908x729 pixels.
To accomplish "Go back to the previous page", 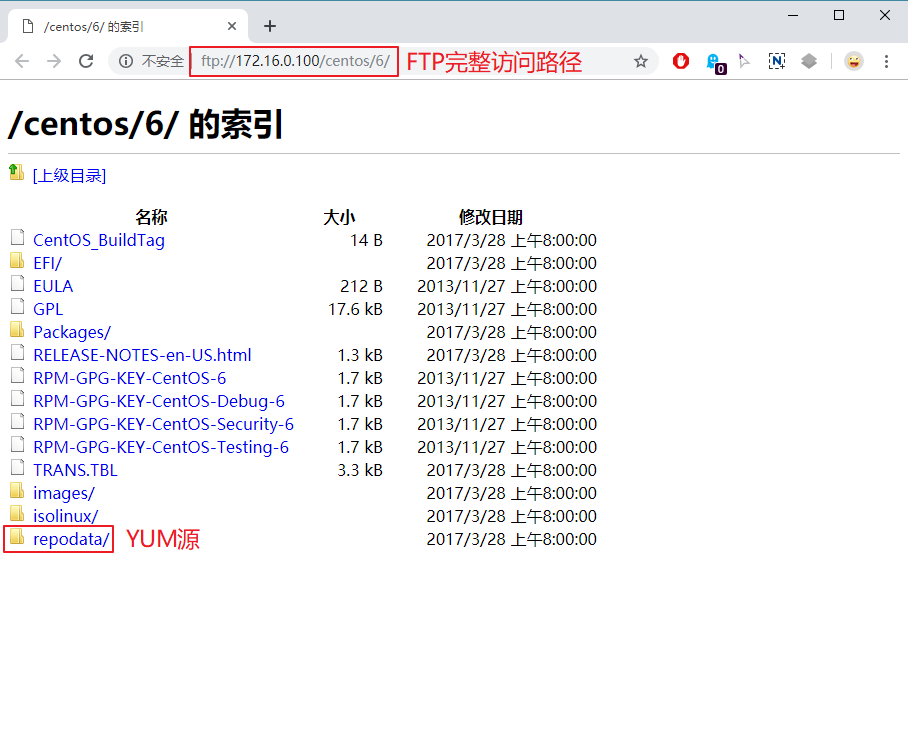I will click(22, 61).
